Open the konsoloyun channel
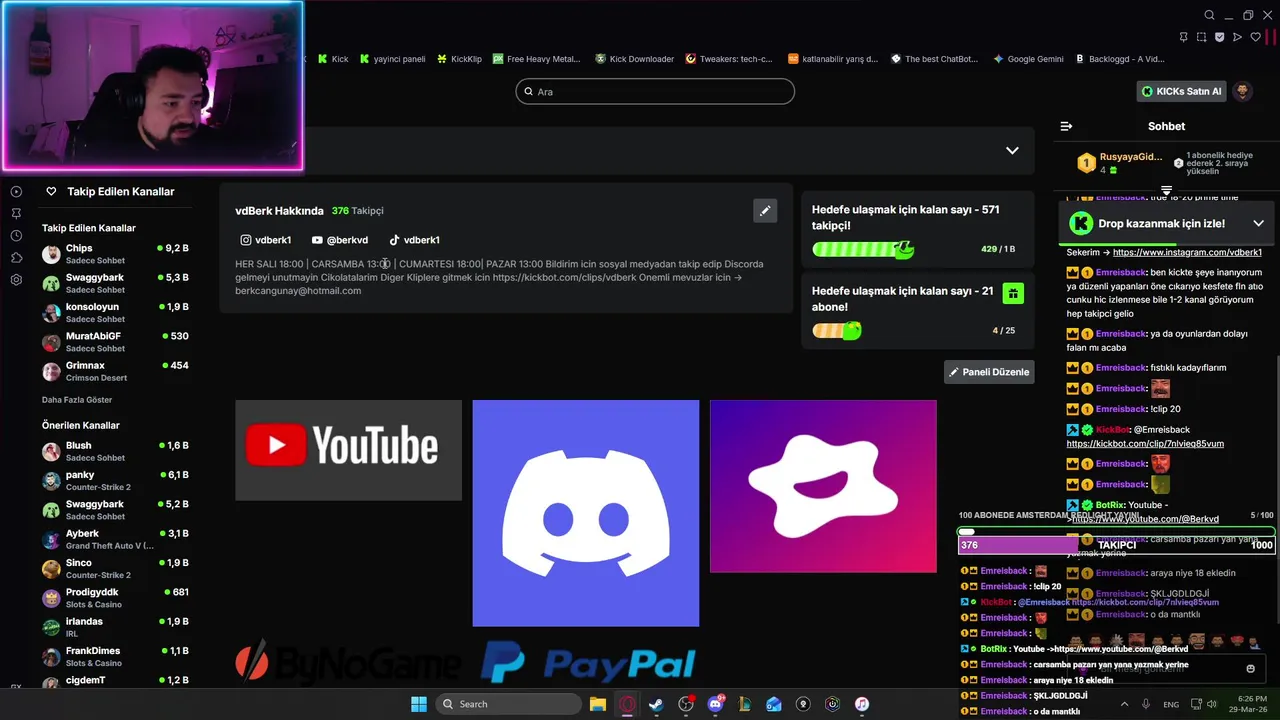This screenshot has width=1280, height=720. [x=115, y=313]
